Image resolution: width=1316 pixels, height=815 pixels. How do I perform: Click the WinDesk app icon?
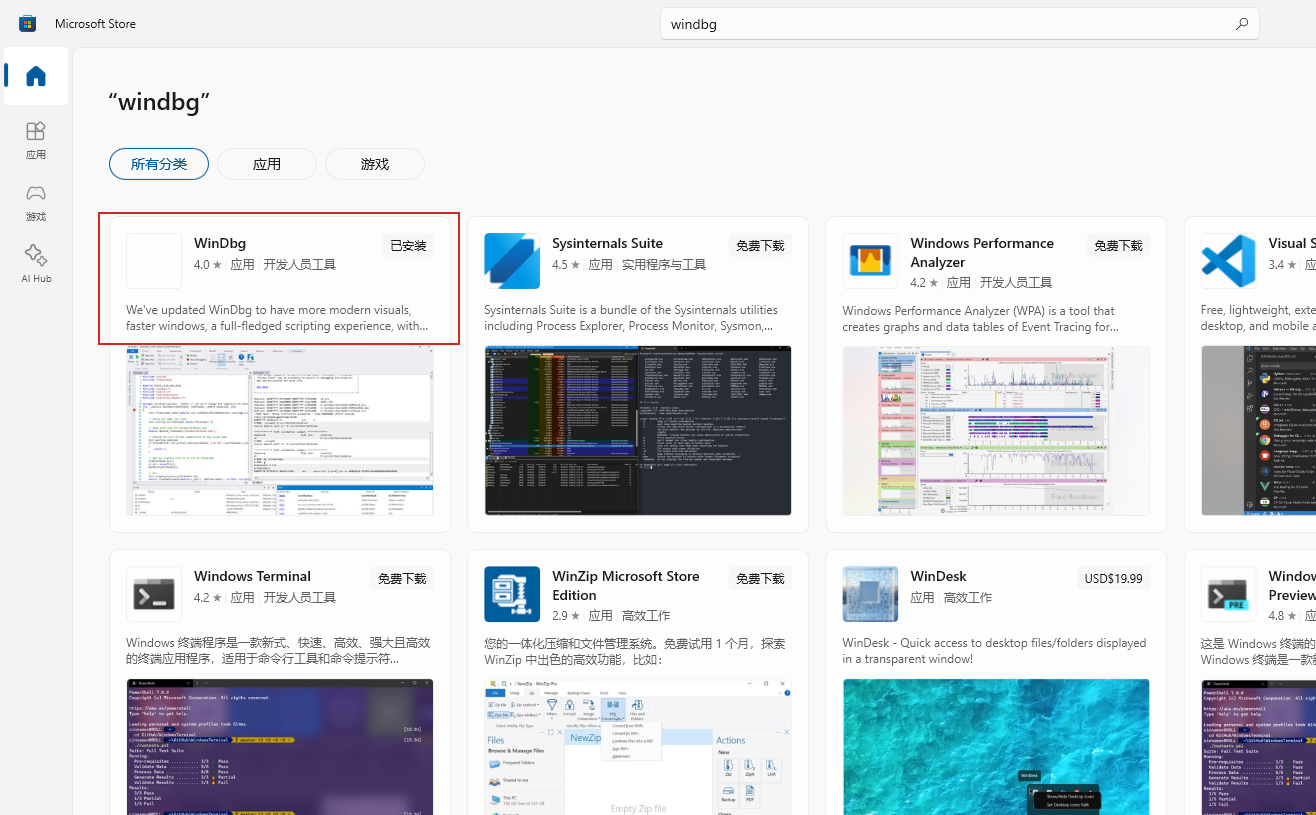(870, 594)
